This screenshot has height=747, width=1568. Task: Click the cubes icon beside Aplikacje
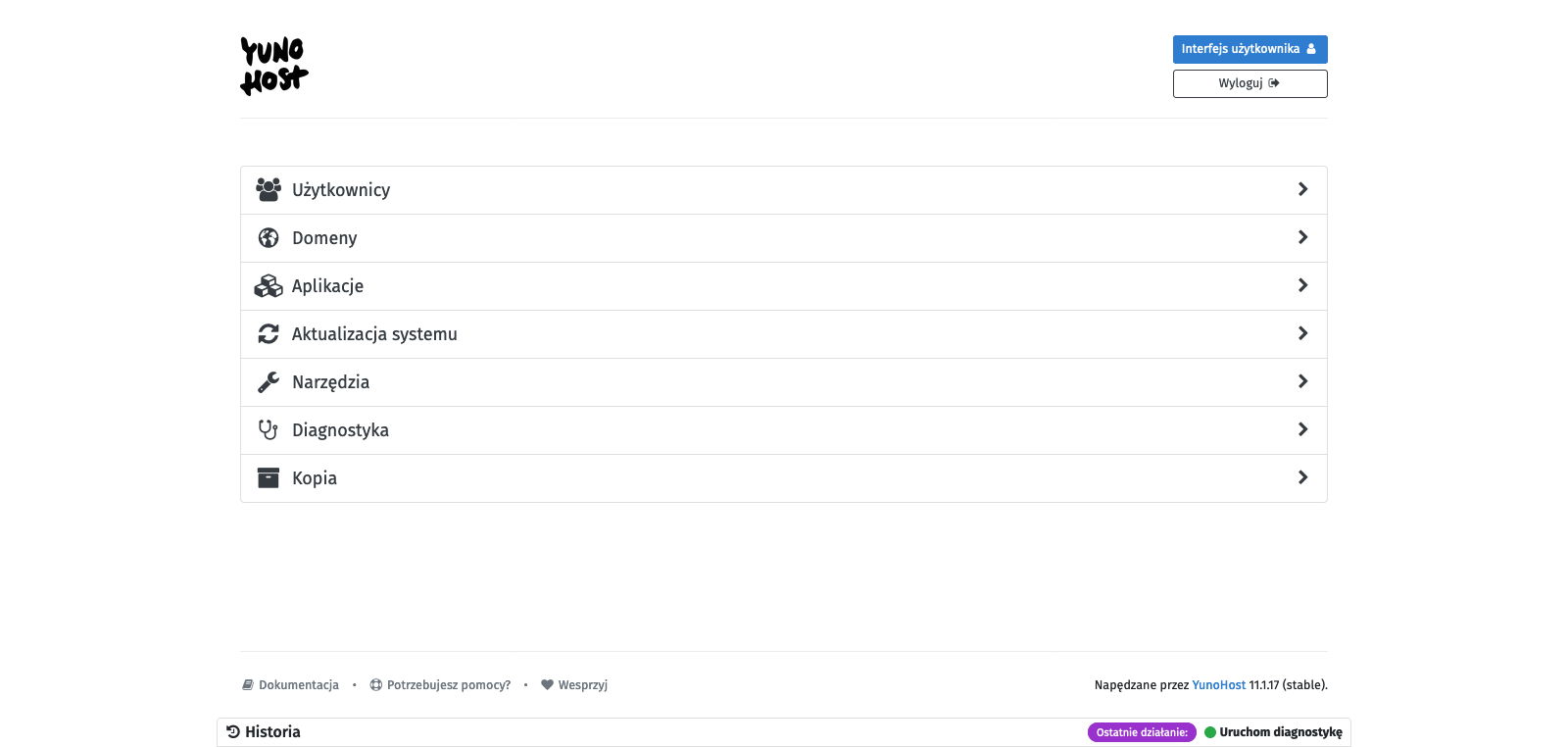tap(269, 286)
